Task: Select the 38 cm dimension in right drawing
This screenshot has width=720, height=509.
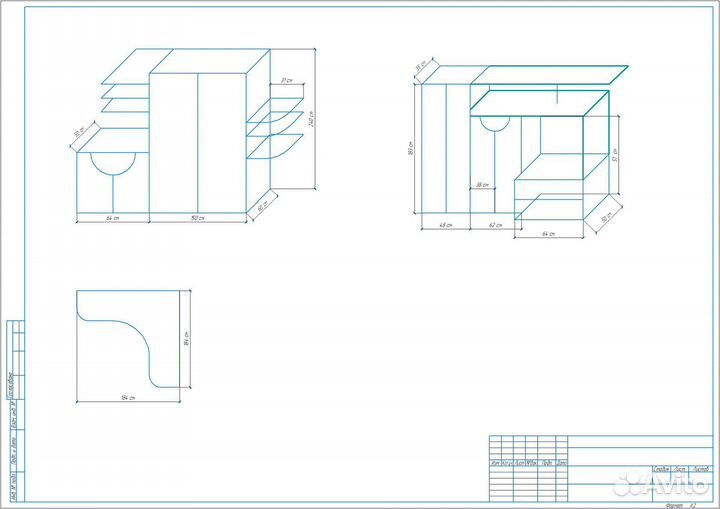Action: [x=481, y=186]
